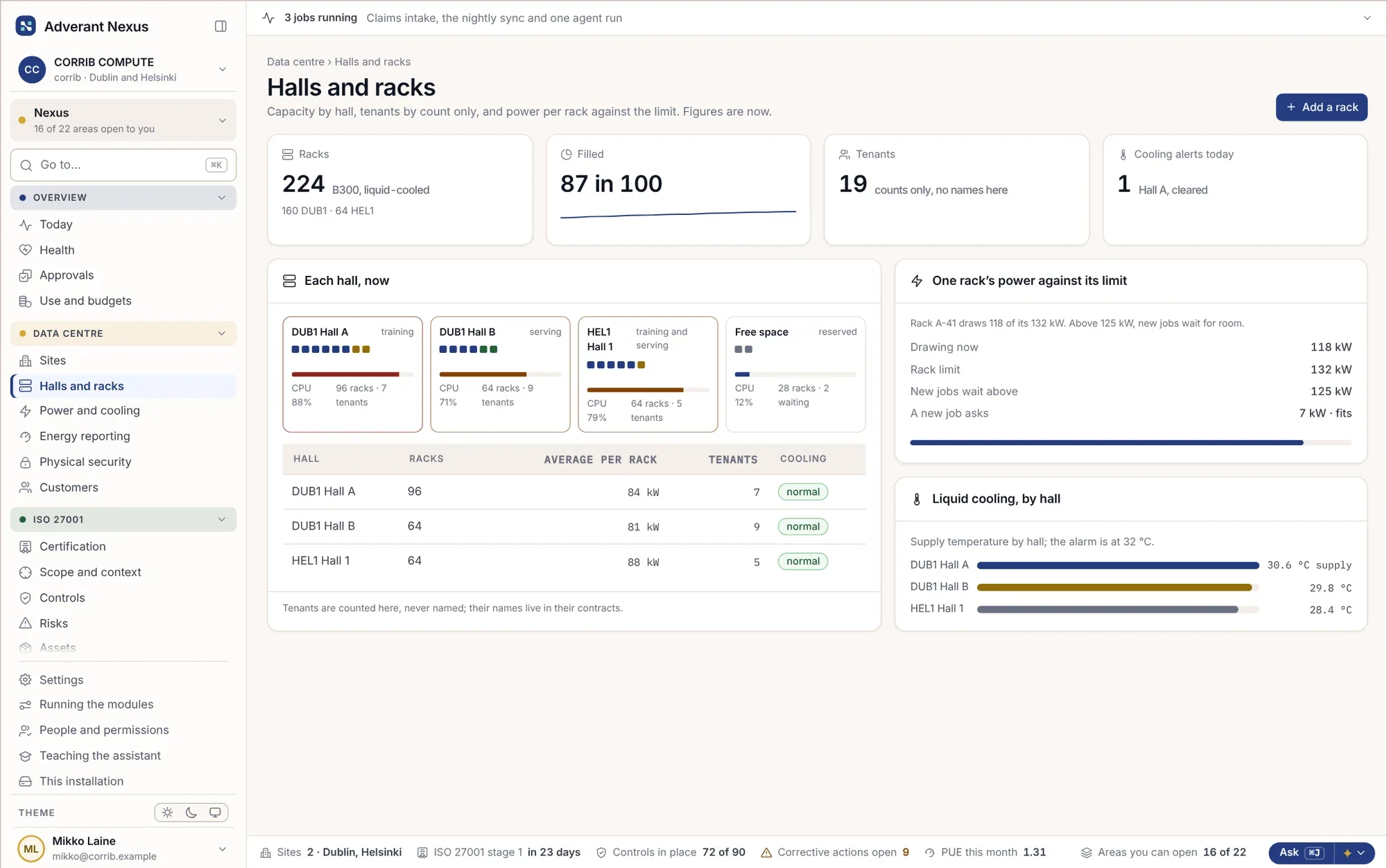Image resolution: width=1387 pixels, height=868 pixels.
Task: Switch to light theme sun icon
Action: pyautogui.click(x=167, y=813)
